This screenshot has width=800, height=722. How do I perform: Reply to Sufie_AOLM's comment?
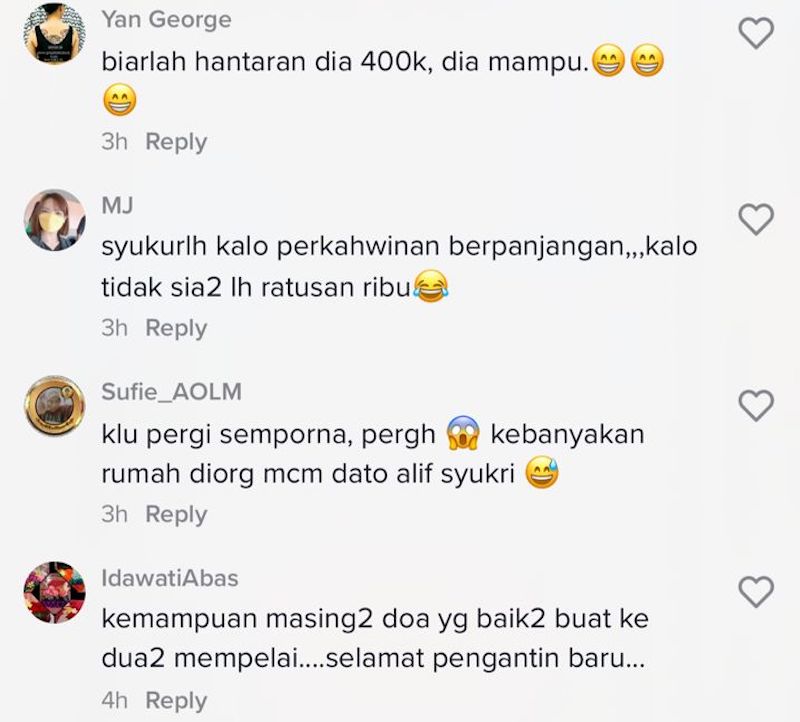(x=176, y=514)
